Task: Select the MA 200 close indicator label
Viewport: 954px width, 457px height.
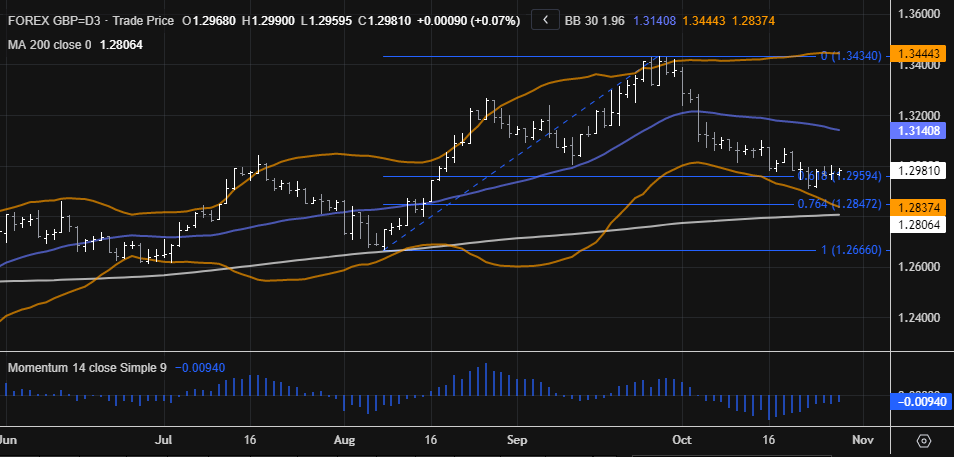Action: pyautogui.click(x=48, y=44)
